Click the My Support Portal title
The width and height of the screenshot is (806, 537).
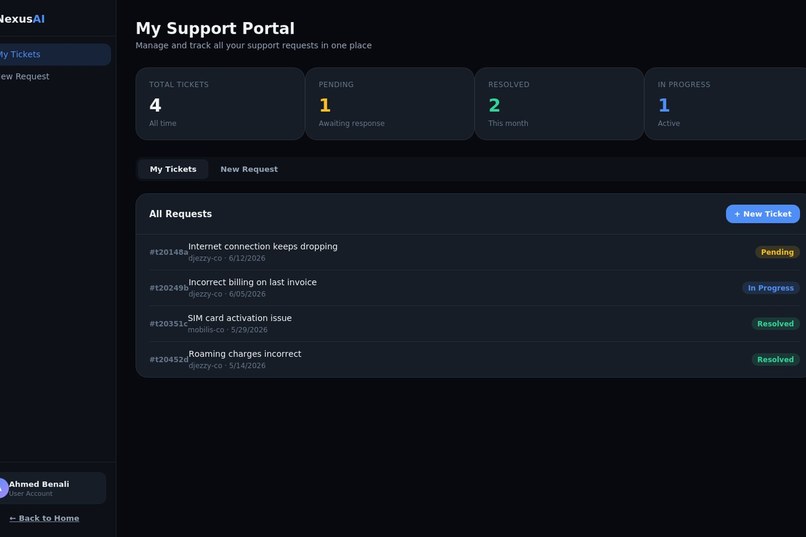pyautogui.click(x=215, y=28)
